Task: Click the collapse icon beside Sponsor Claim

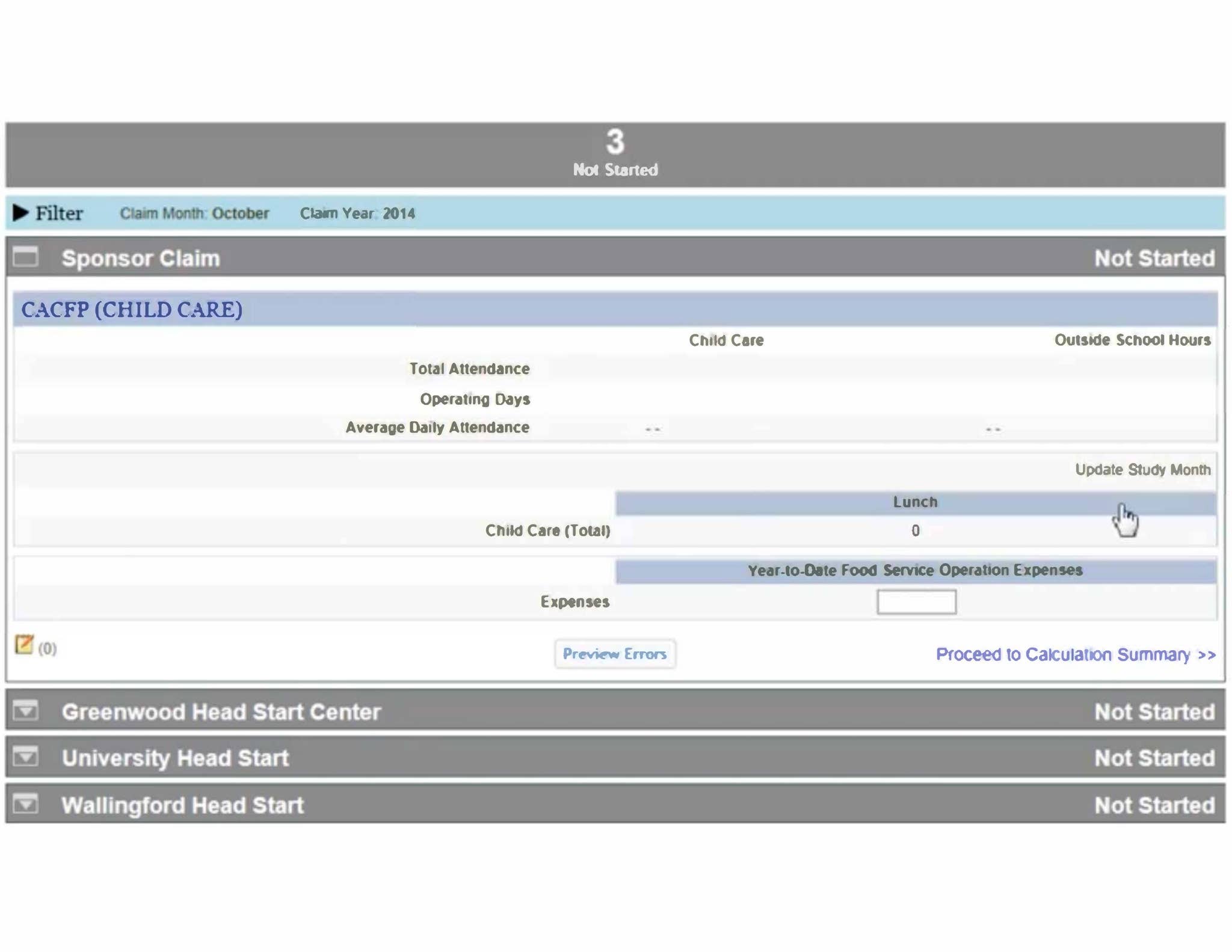Action: click(26, 258)
